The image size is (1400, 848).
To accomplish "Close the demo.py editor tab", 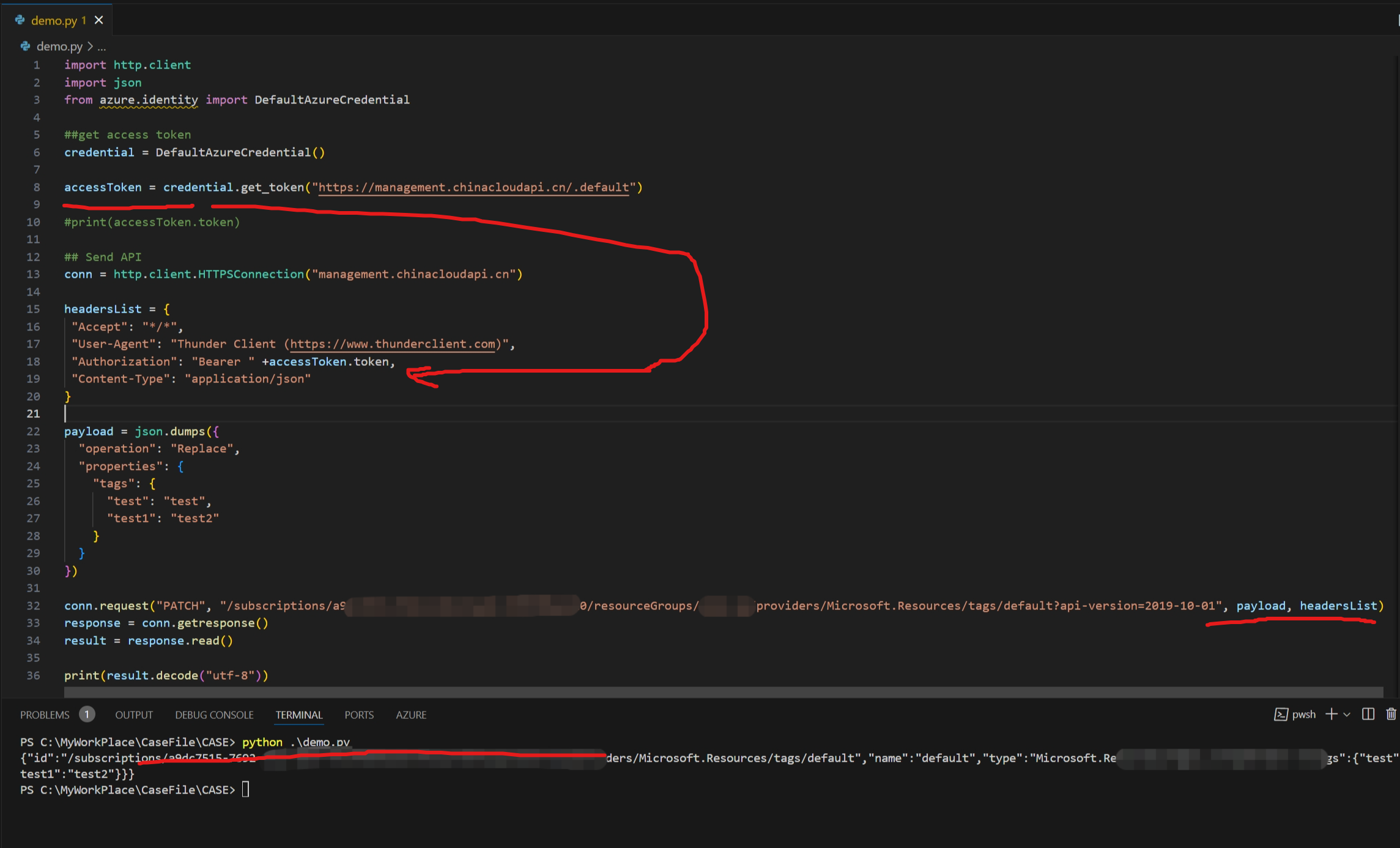I will [98, 20].
